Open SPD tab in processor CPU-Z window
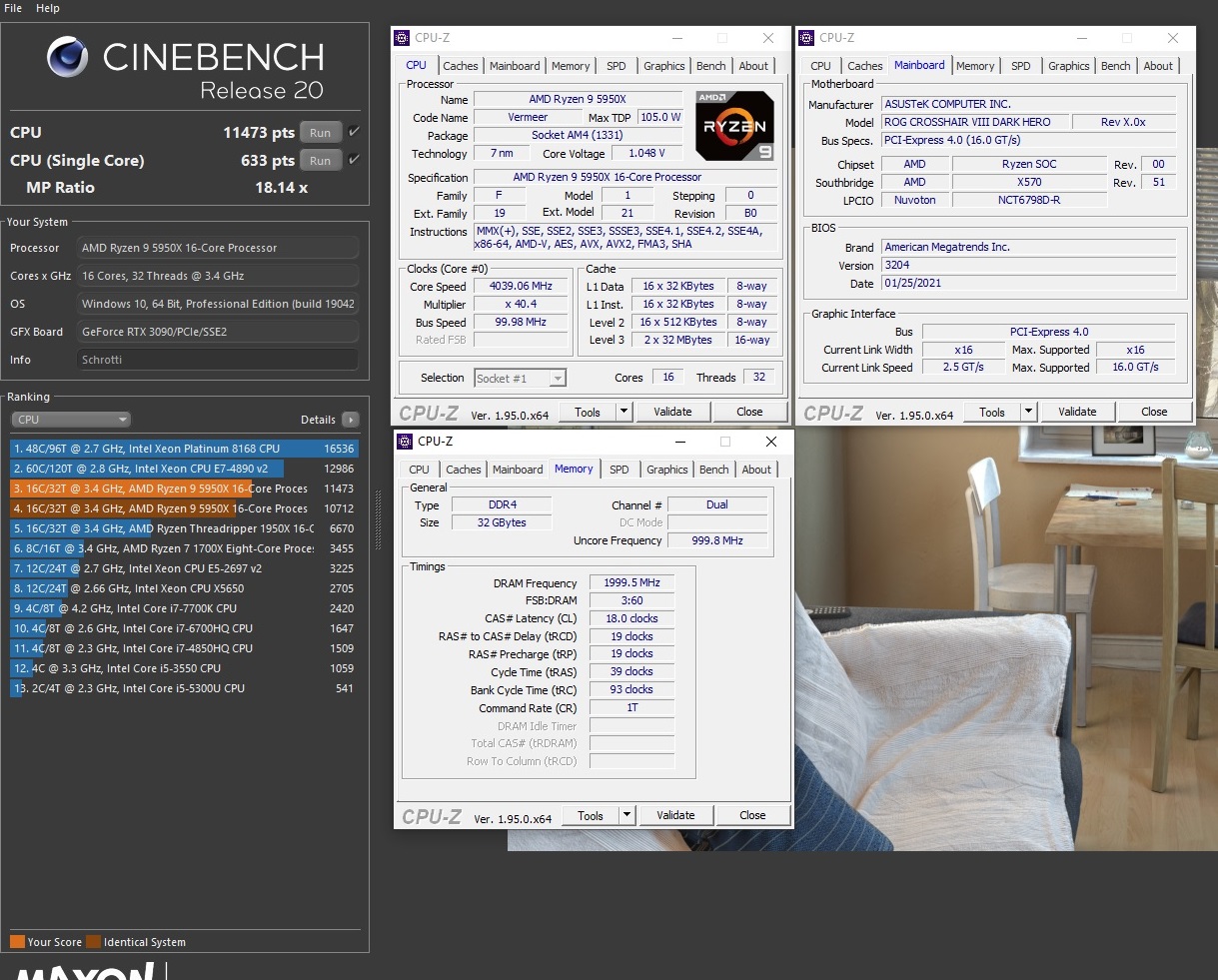The height and width of the screenshot is (980, 1218). [x=616, y=66]
